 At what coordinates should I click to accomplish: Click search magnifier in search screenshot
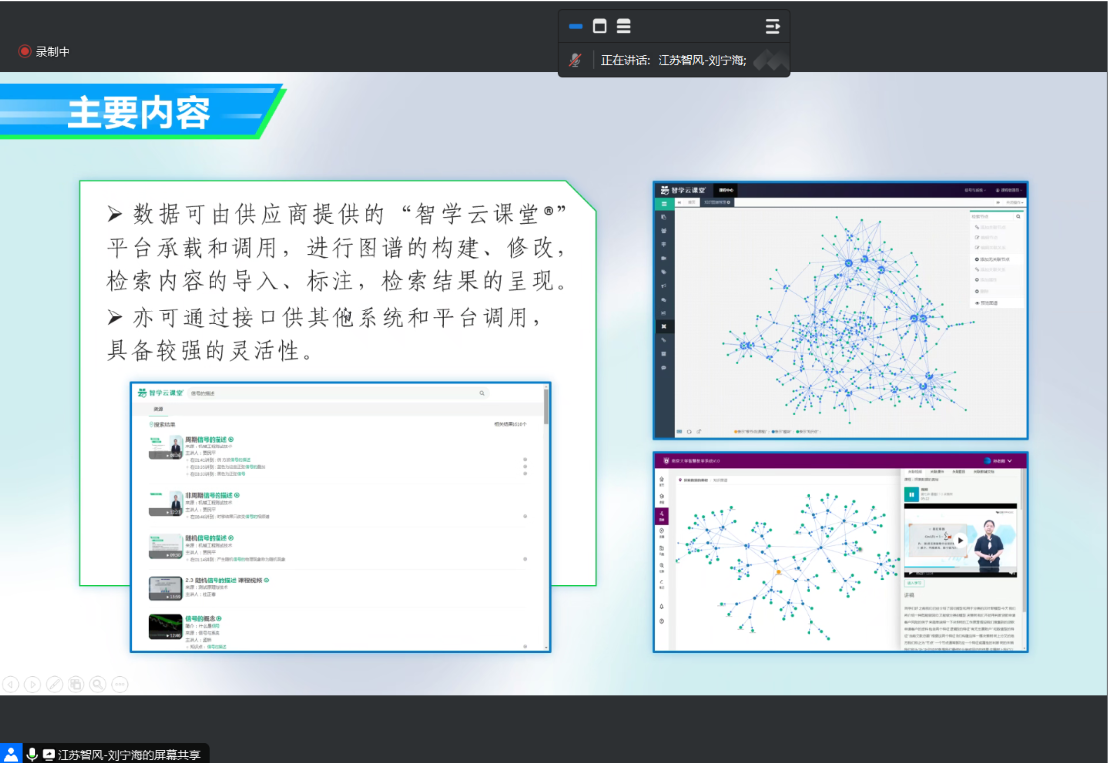pos(482,393)
